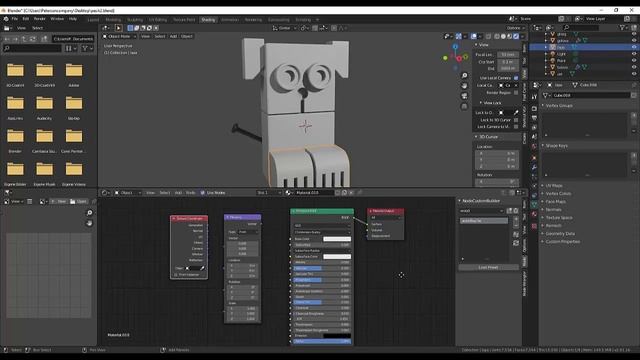Click the New button in image editor

click(59, 201)
